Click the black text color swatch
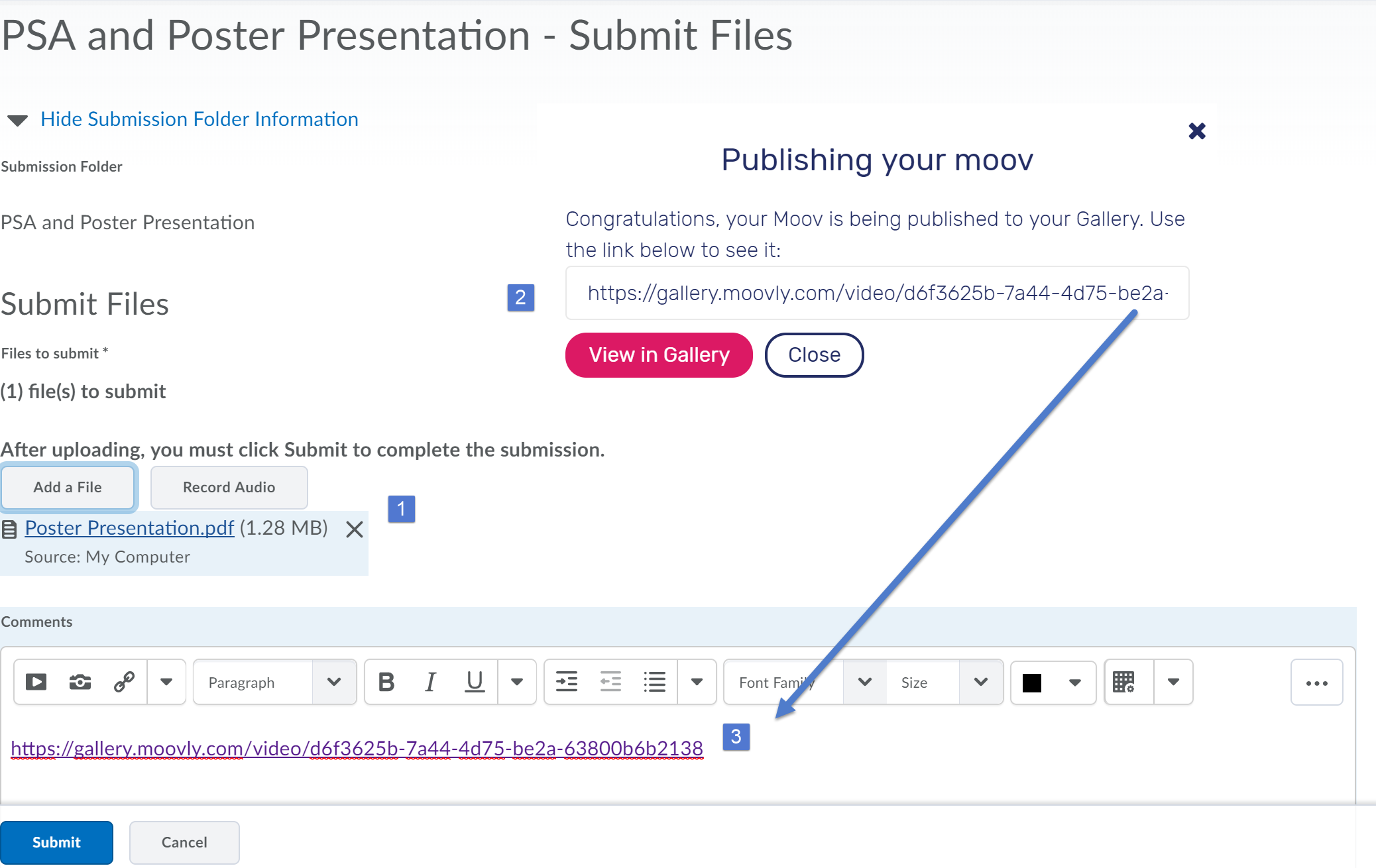The width and height of the screenshot is (1376, 868). click(x=1032, y=682)
